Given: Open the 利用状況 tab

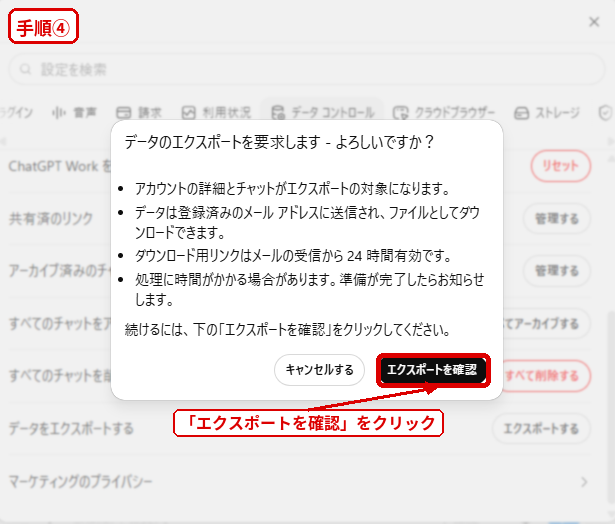Looking at the screenshot, I should coord(216,113).
